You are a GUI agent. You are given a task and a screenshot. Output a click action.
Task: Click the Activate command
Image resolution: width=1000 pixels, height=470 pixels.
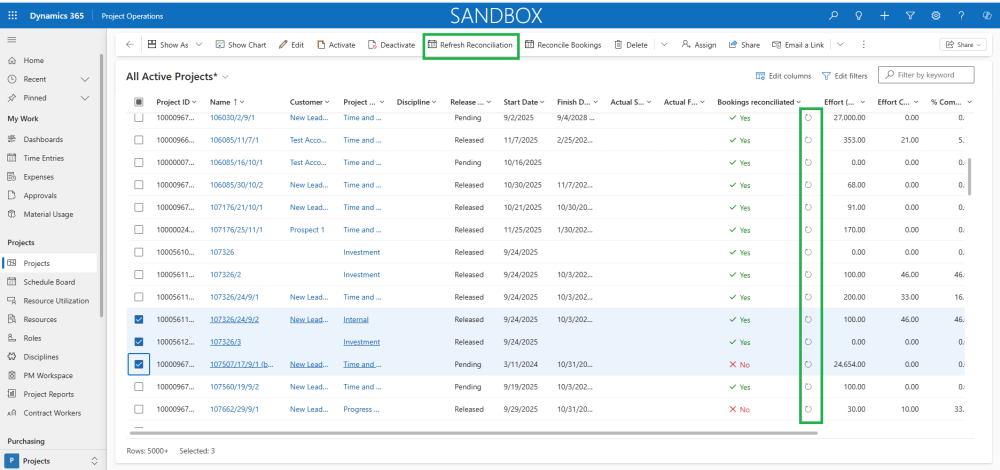[x=336, y=45]
